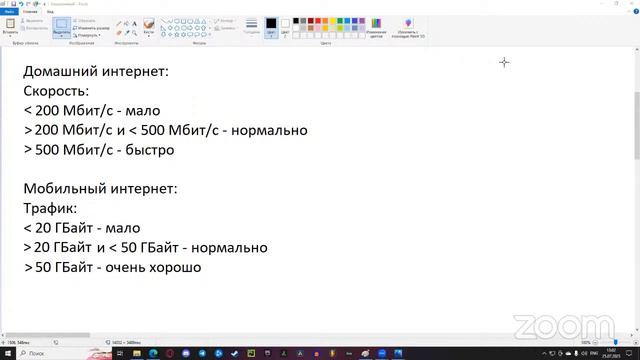Click the Save icon in quick access toolbar
640x360 pixels.
tap(13, 4)
